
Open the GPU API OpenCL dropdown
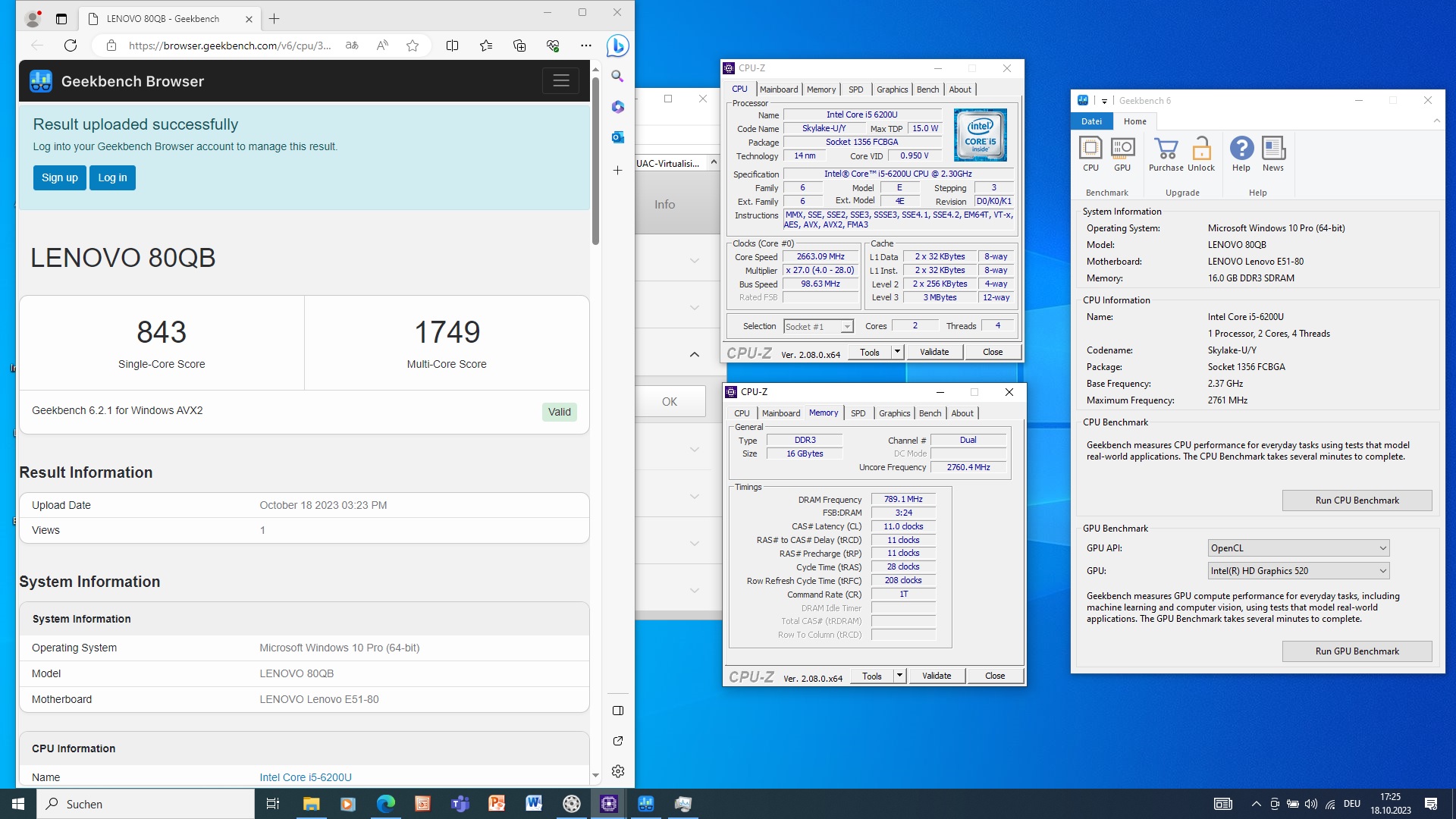click(1298, 548)
